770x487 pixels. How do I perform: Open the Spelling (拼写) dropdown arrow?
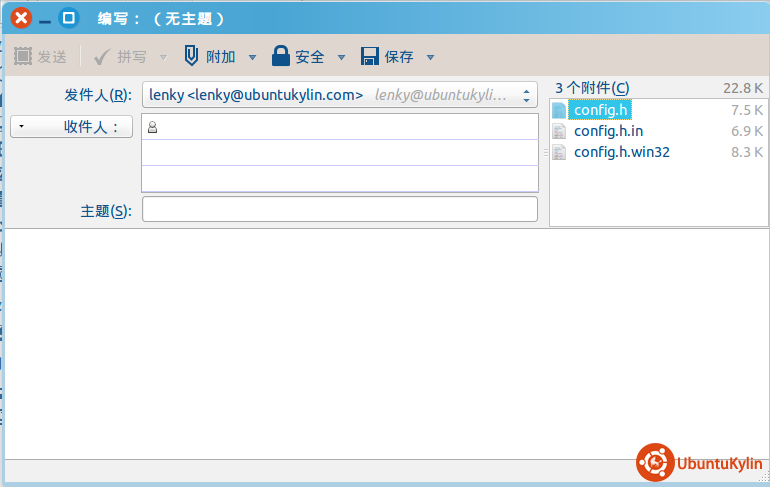click(163, 57)
